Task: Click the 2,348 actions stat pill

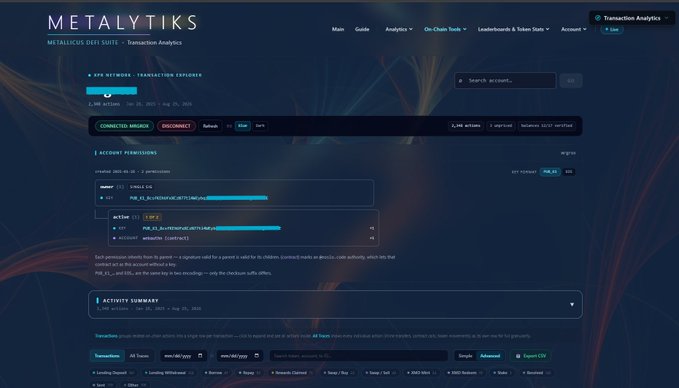Action: [466, 126]
